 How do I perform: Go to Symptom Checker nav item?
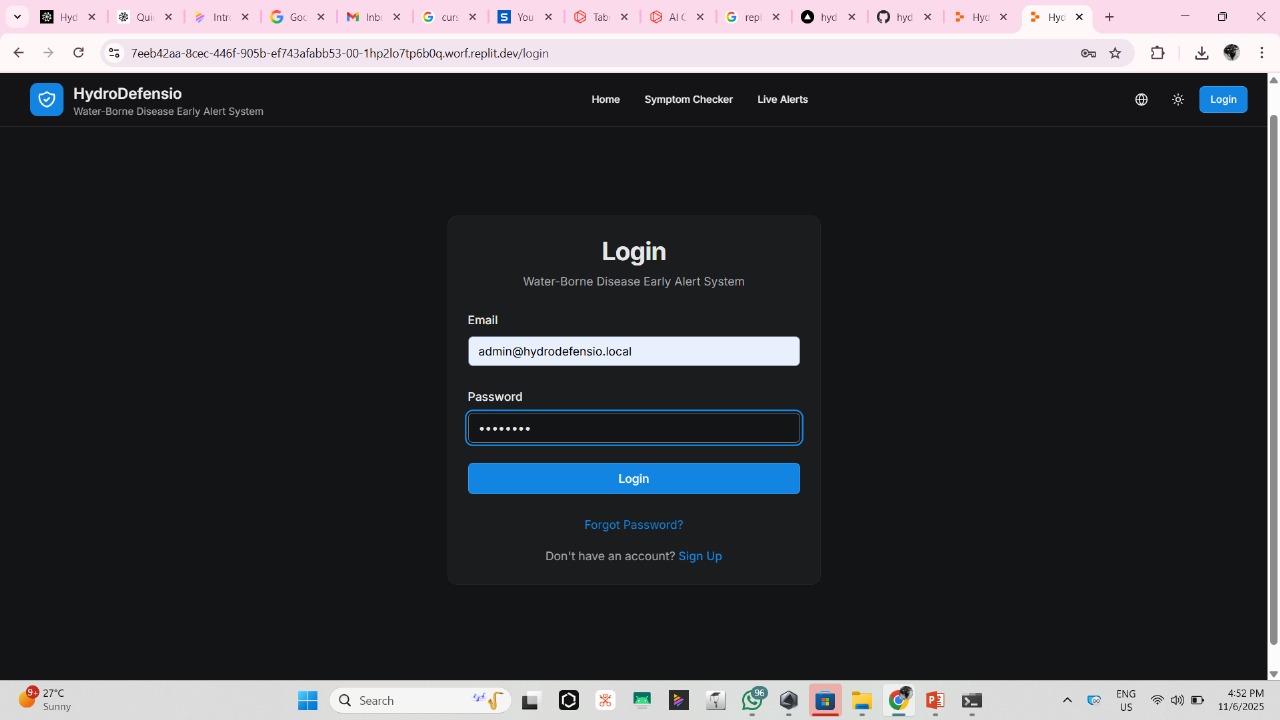(688, 100)
